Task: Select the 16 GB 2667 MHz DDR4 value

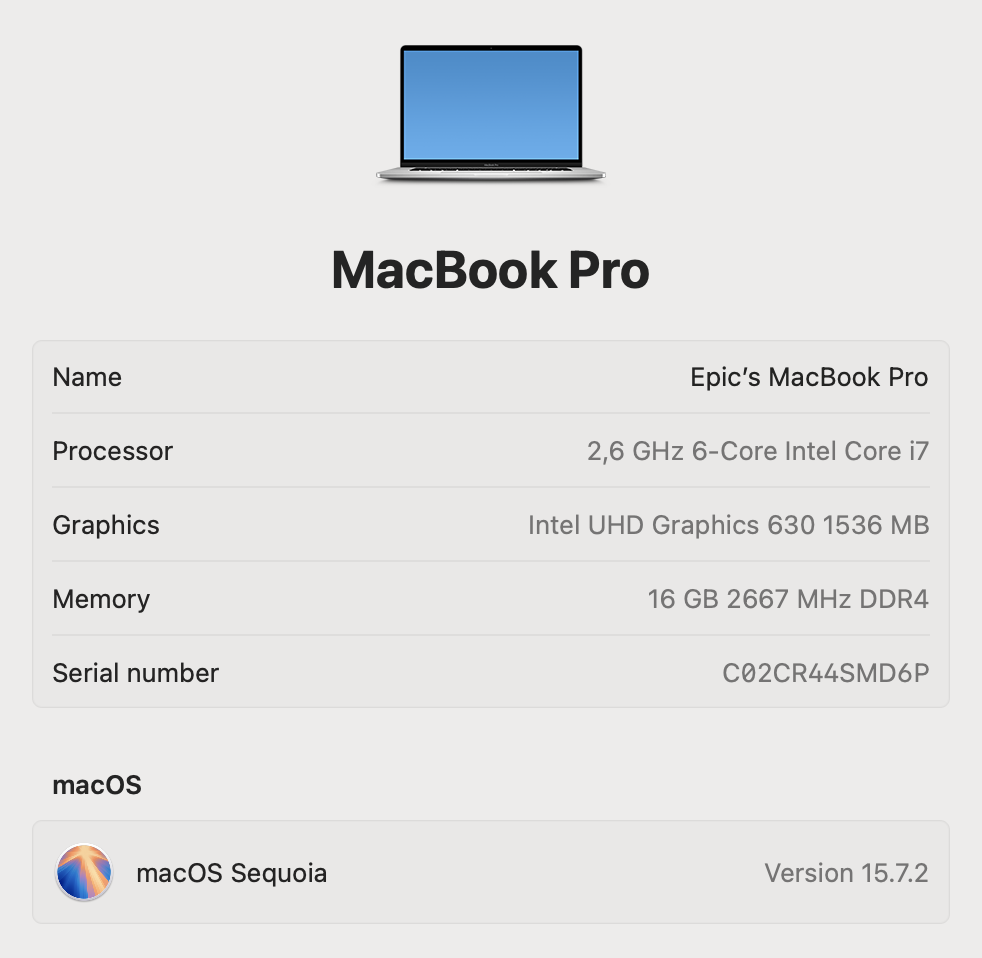Action: click(x=788, y=599)
